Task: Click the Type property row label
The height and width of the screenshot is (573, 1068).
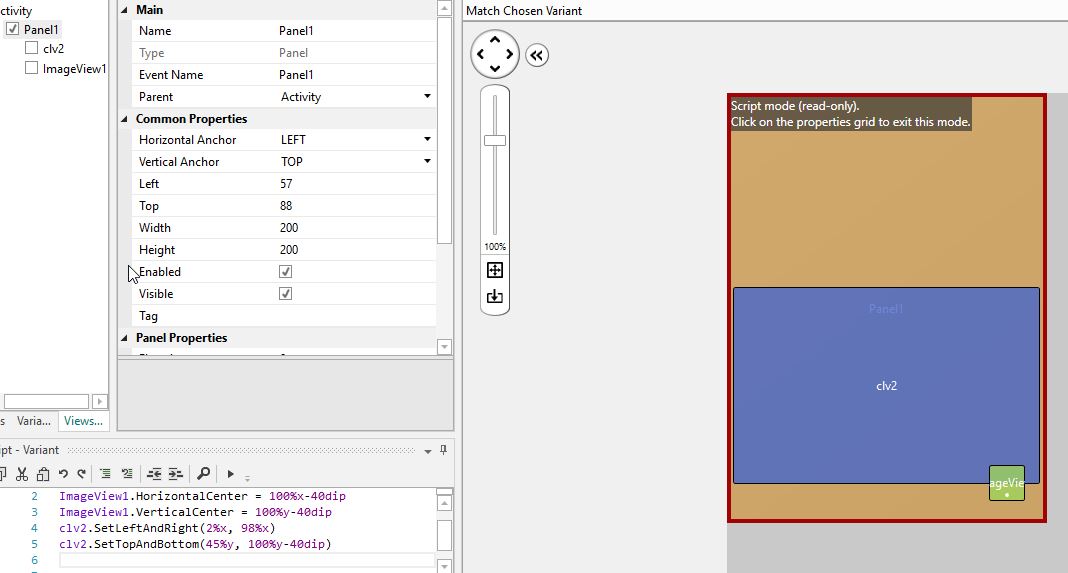Action: [x=151, y=53]
